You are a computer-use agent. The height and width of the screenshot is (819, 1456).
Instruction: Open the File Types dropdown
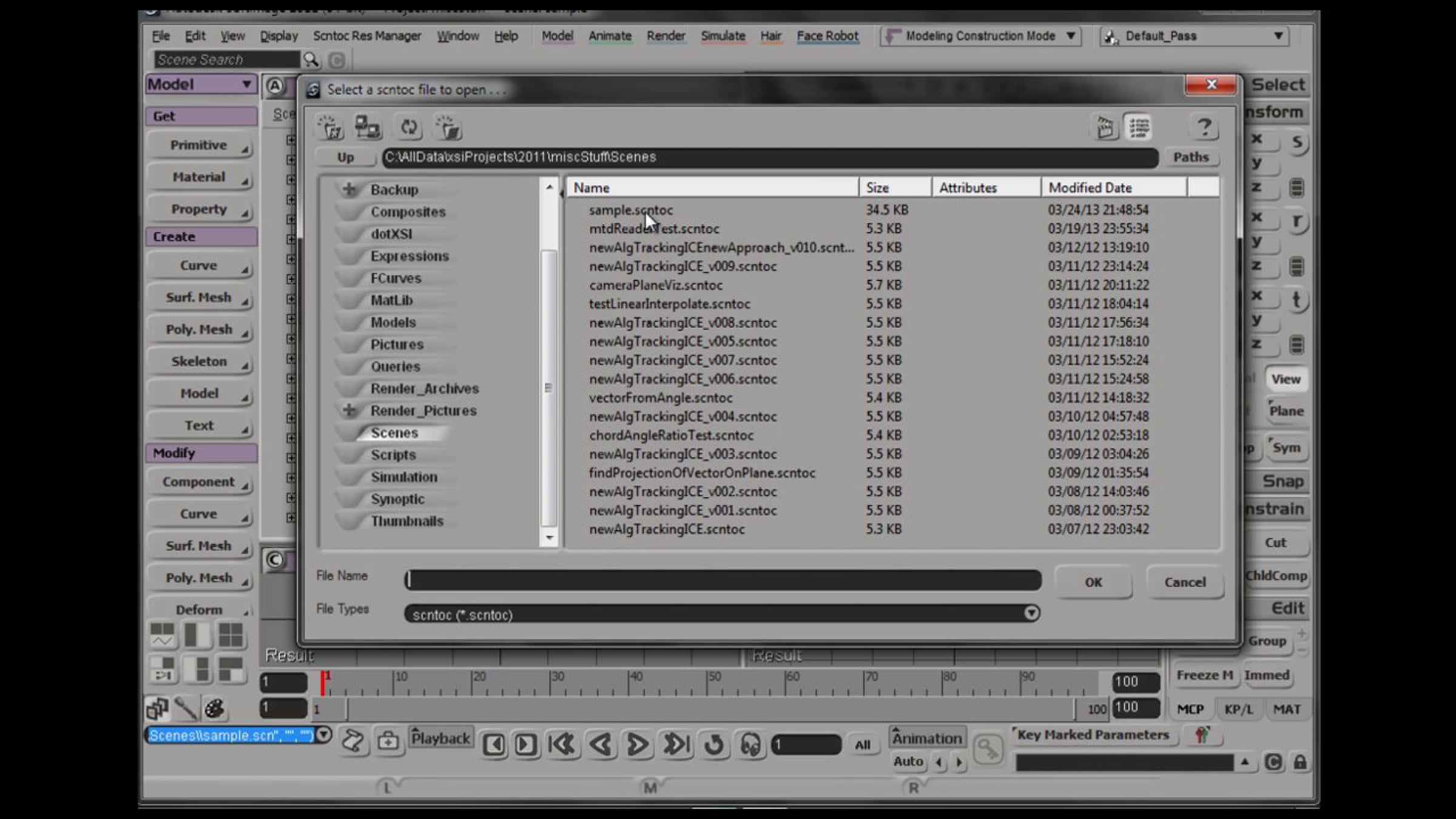coord(1031,613)
